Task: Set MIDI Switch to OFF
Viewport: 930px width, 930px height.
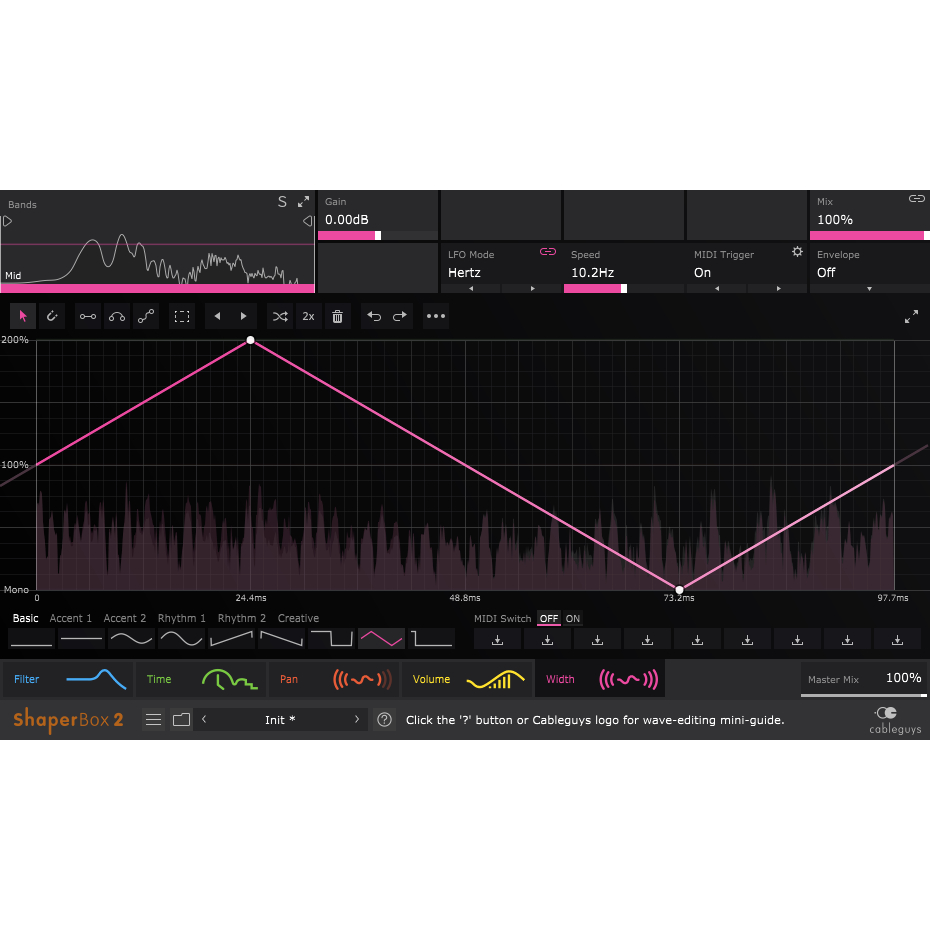Action: [549, 619]
